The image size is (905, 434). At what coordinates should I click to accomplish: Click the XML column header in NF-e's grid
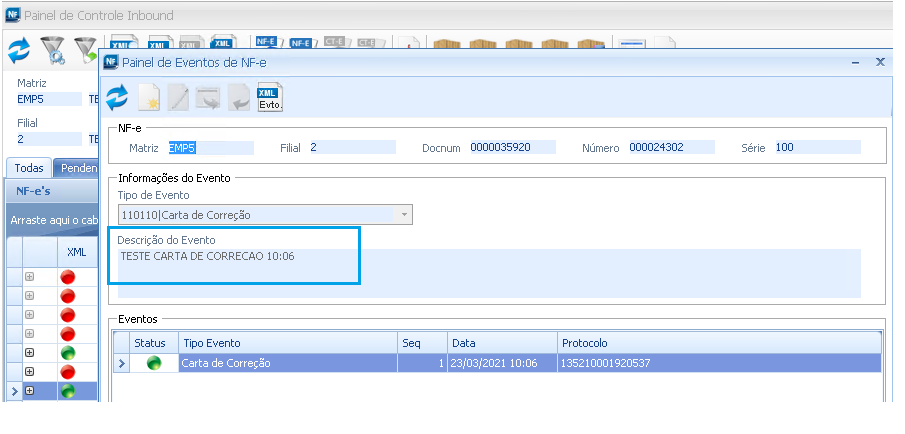[x=77, y=252]
